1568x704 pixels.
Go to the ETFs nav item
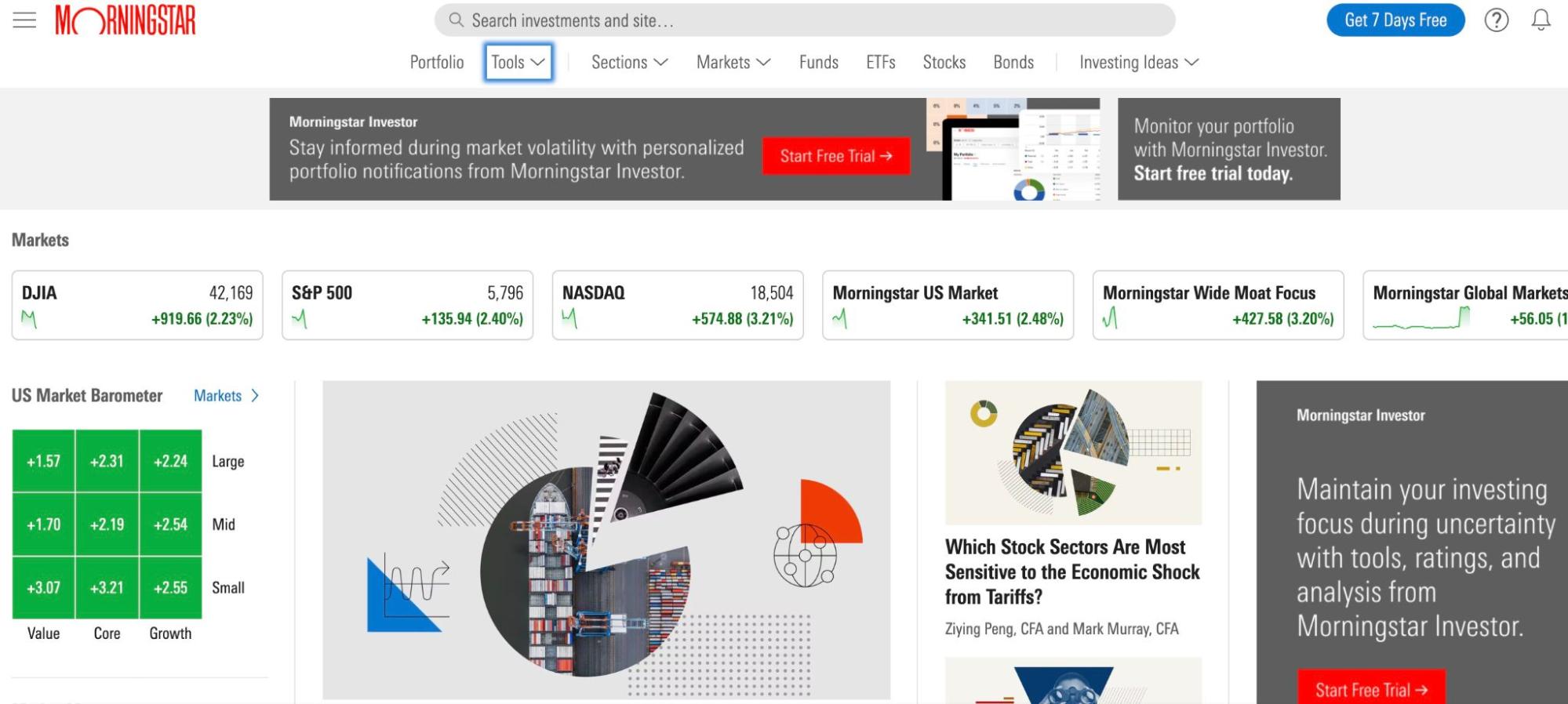(881, 62)
